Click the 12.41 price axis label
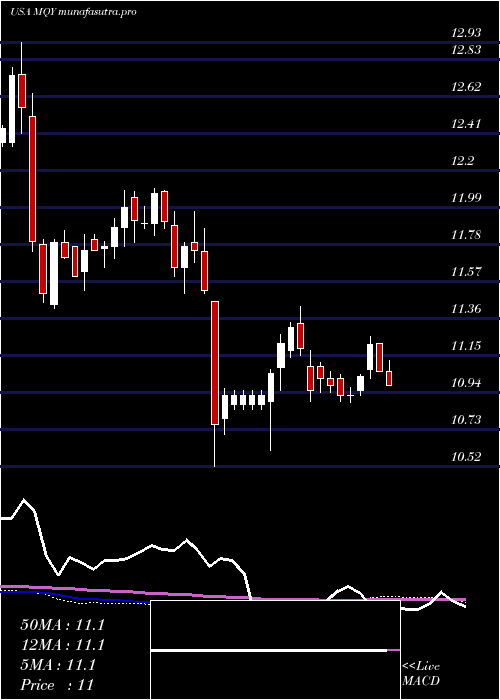The height and width of the screenshot is (700, 500). [x=466, y=124]
